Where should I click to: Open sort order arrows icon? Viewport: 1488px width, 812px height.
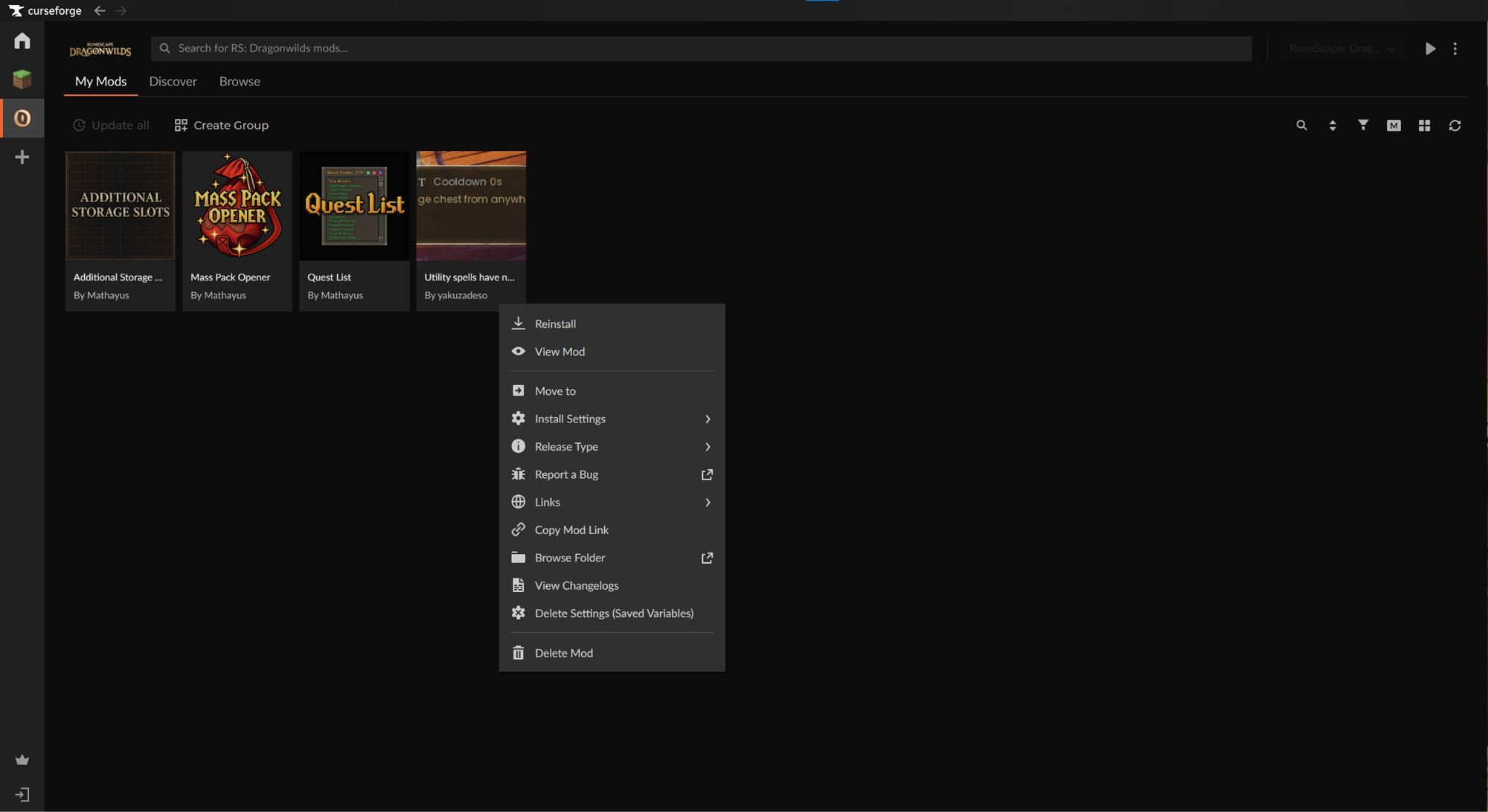tap(1333, 126)
